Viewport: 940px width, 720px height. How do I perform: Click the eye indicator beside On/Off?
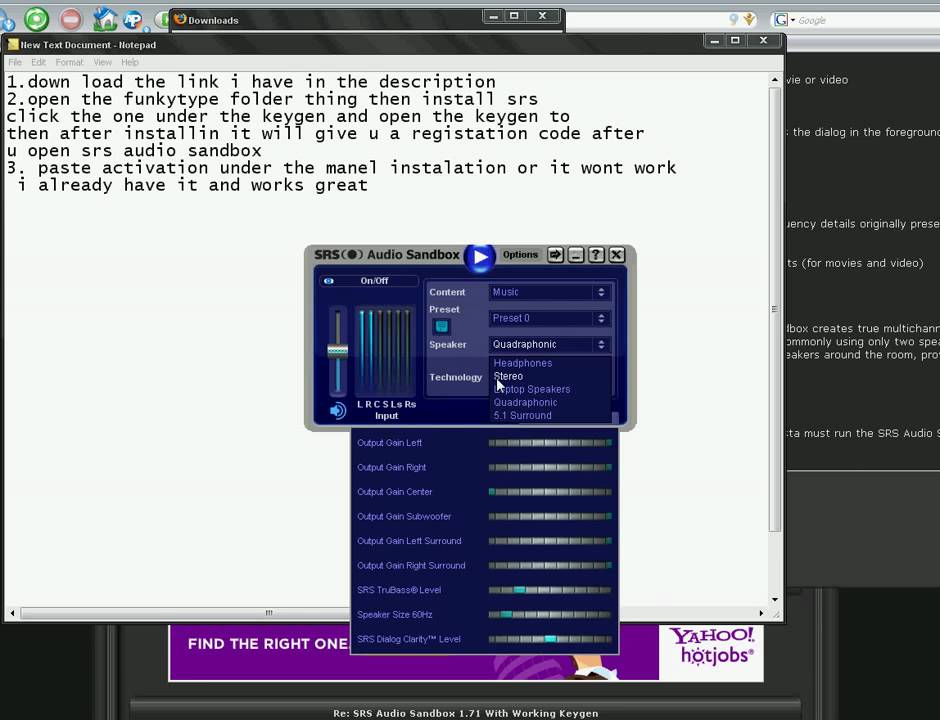click(329, 281)
